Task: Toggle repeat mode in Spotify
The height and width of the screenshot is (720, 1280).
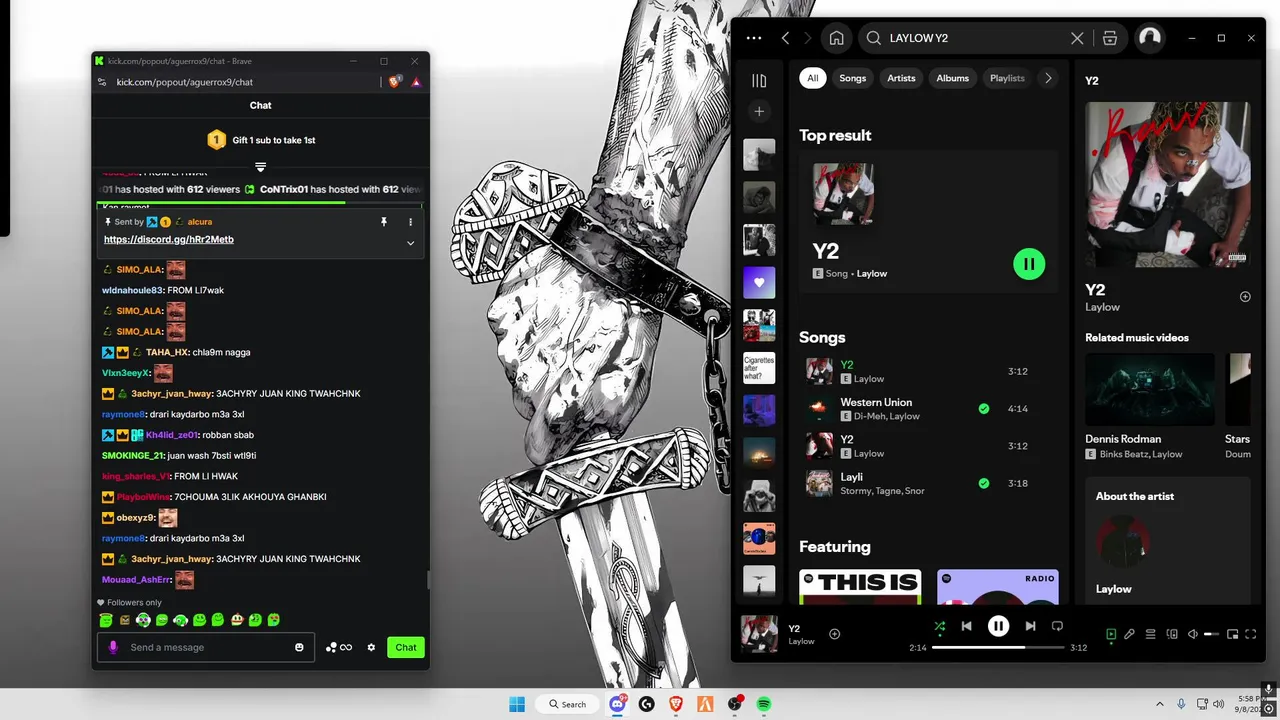Action: 1057,626
